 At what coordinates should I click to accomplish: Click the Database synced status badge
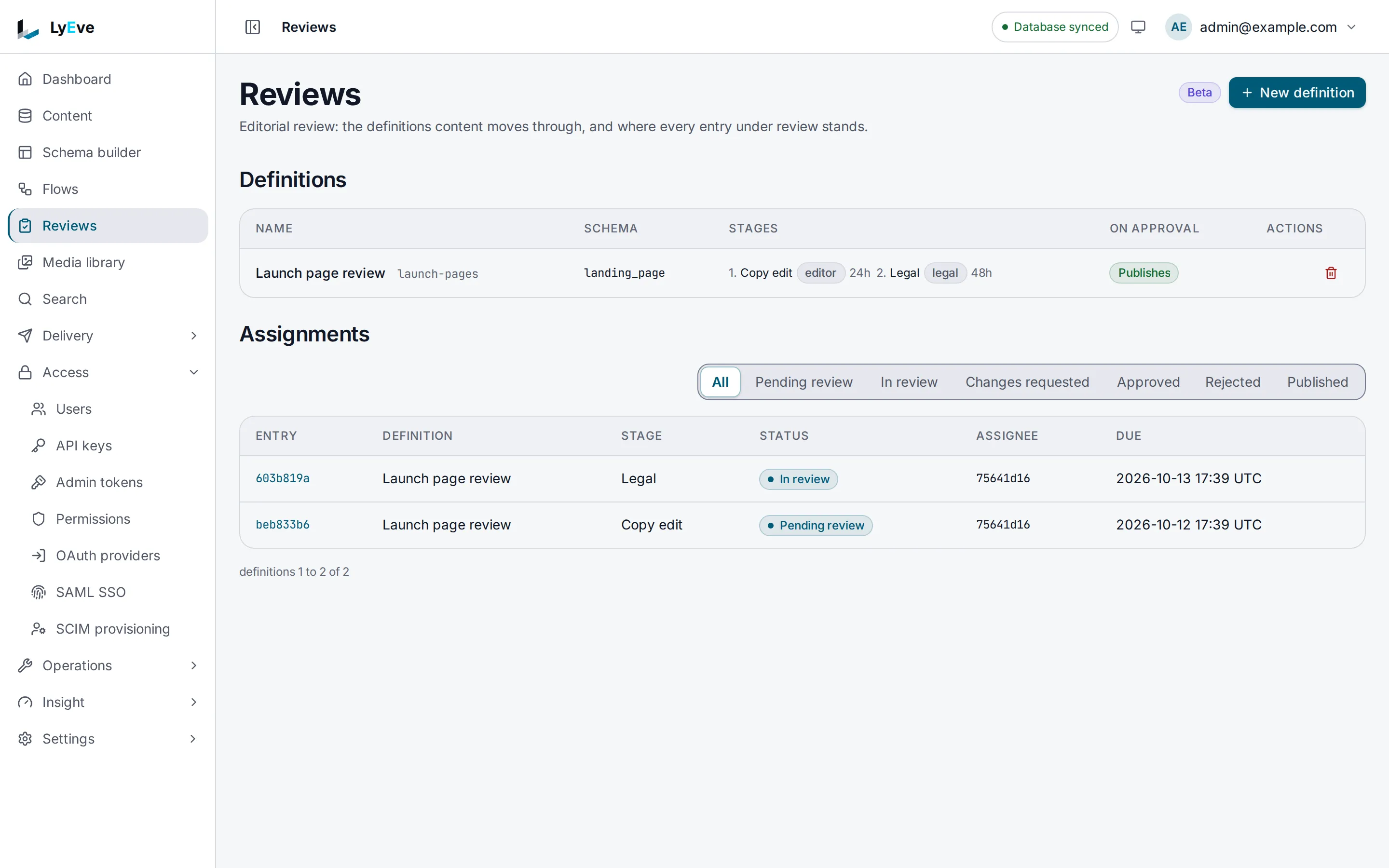1054,27
